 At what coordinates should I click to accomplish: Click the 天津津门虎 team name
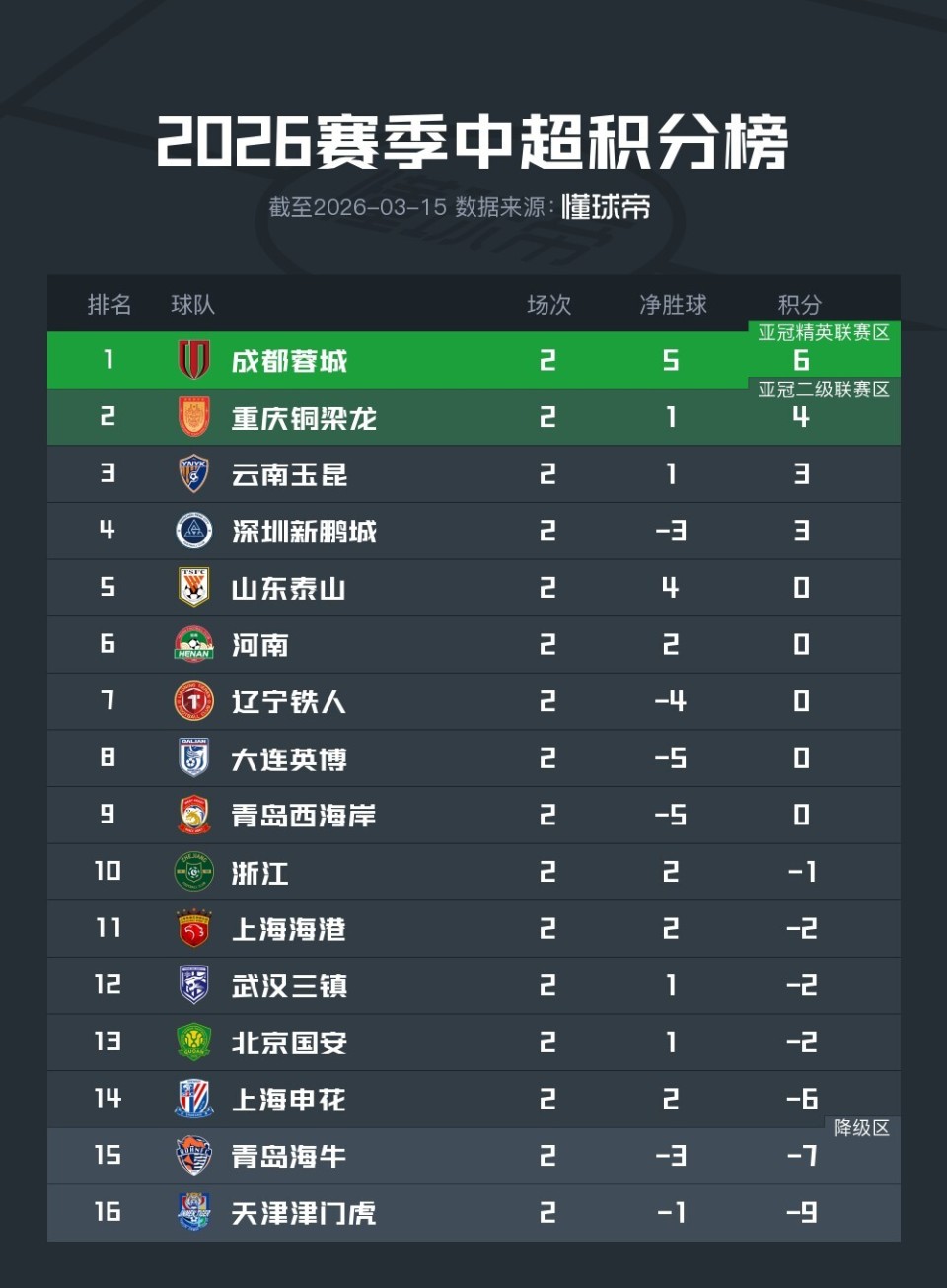[x=303, y=1213]
